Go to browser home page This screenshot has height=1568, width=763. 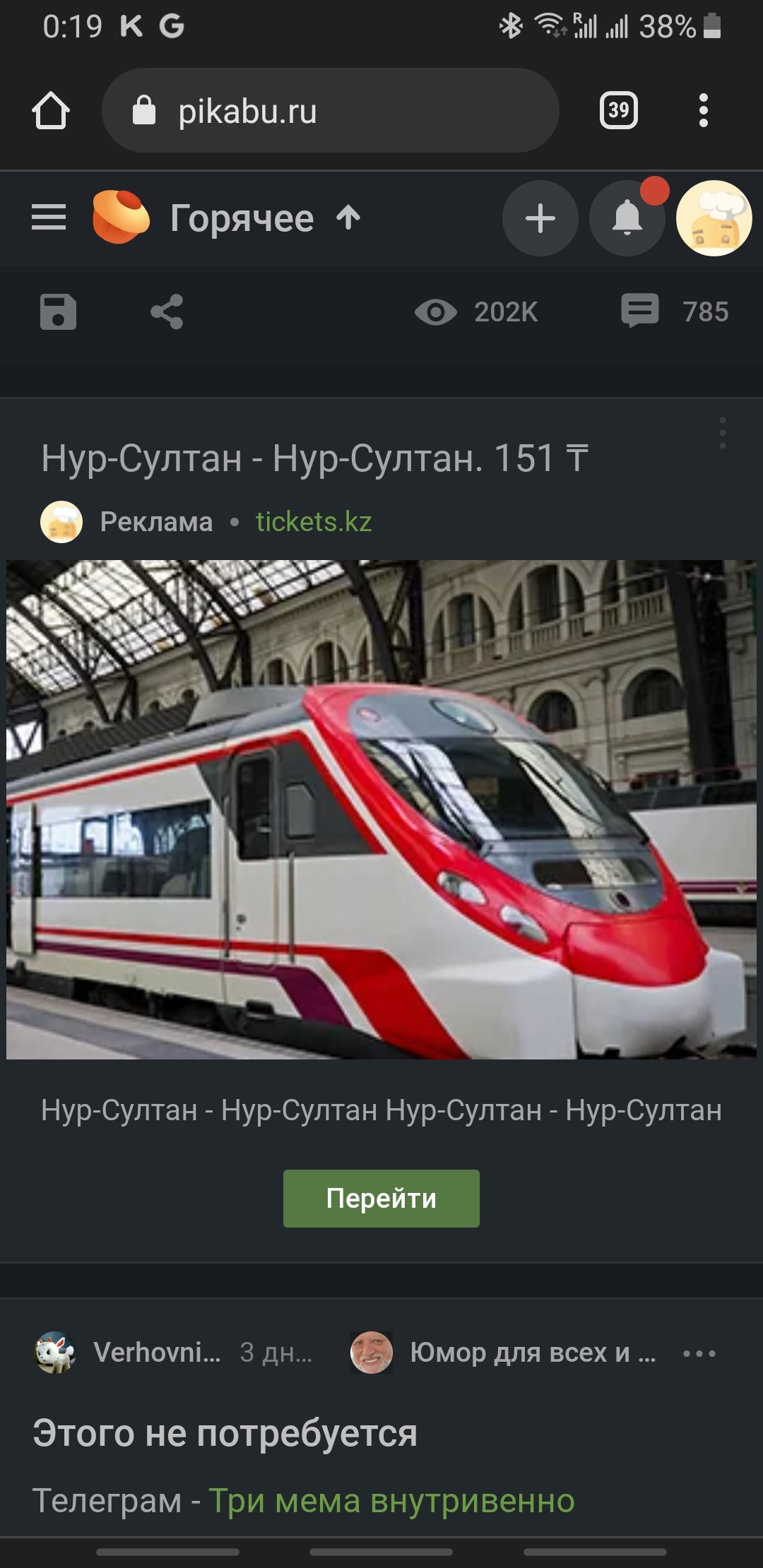pos(51,111)
